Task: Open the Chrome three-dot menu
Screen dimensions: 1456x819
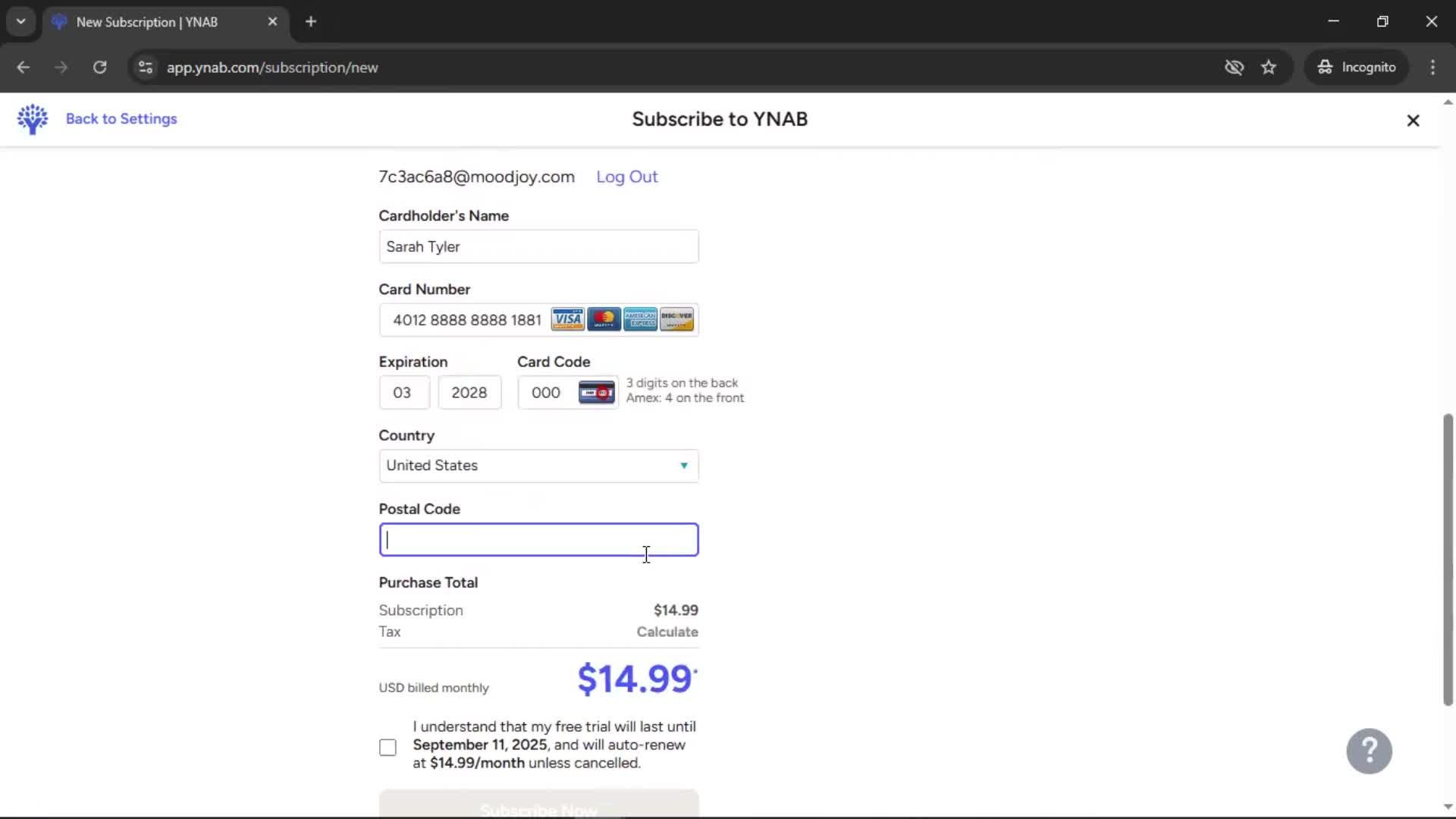Action: [x=1432, y=67]
